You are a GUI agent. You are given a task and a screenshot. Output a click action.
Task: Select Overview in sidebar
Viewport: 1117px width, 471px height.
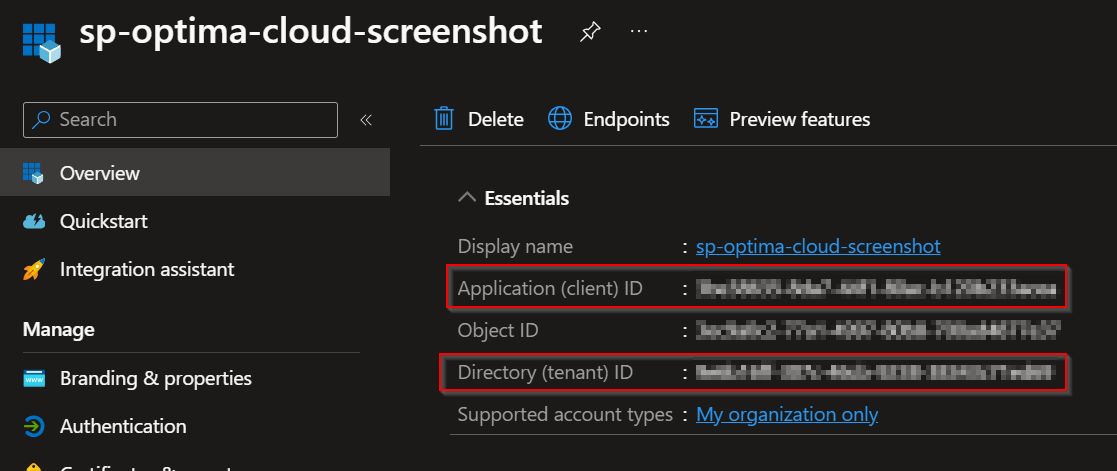194,172
